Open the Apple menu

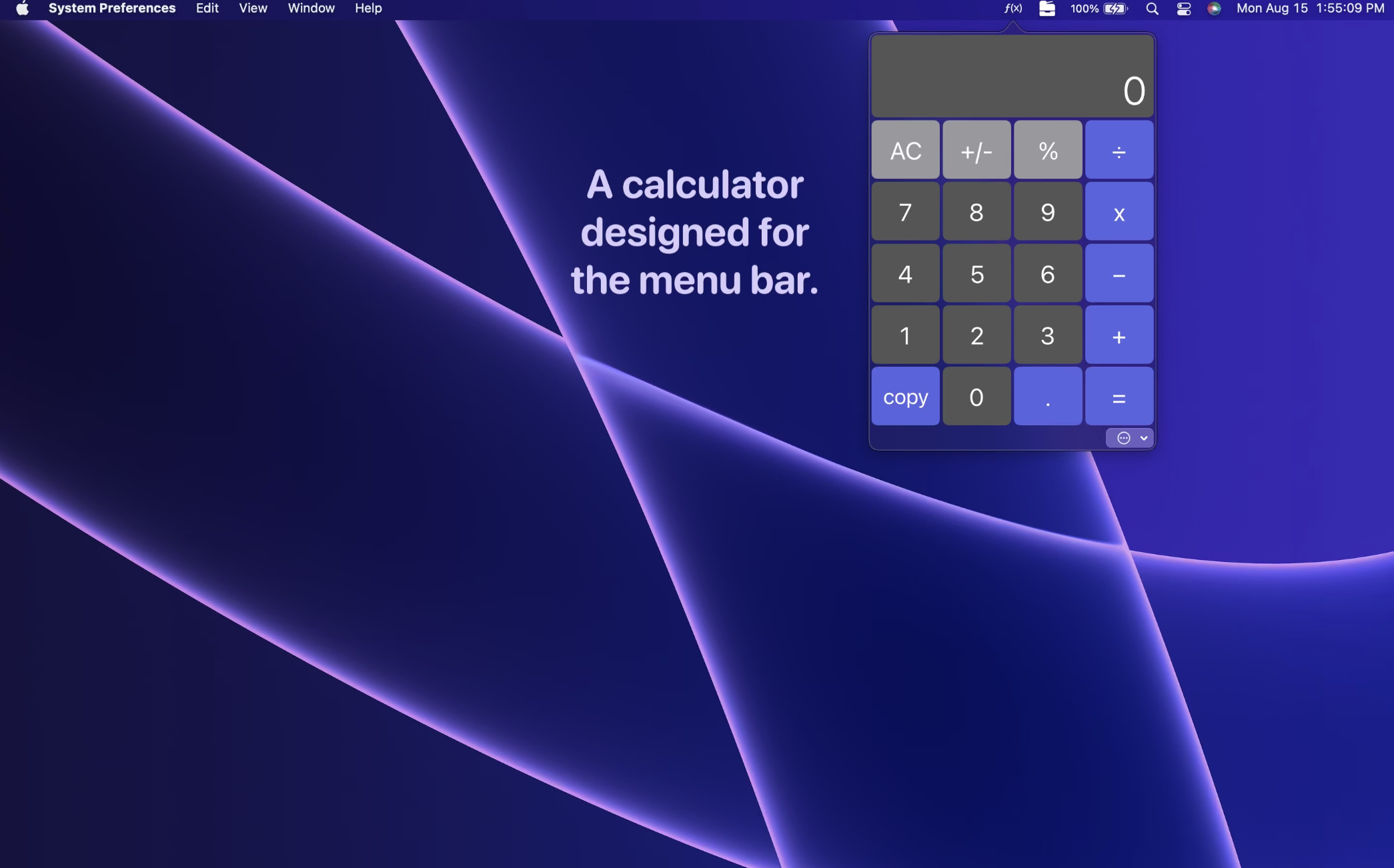pyautogui.click(x=22, y=9)
